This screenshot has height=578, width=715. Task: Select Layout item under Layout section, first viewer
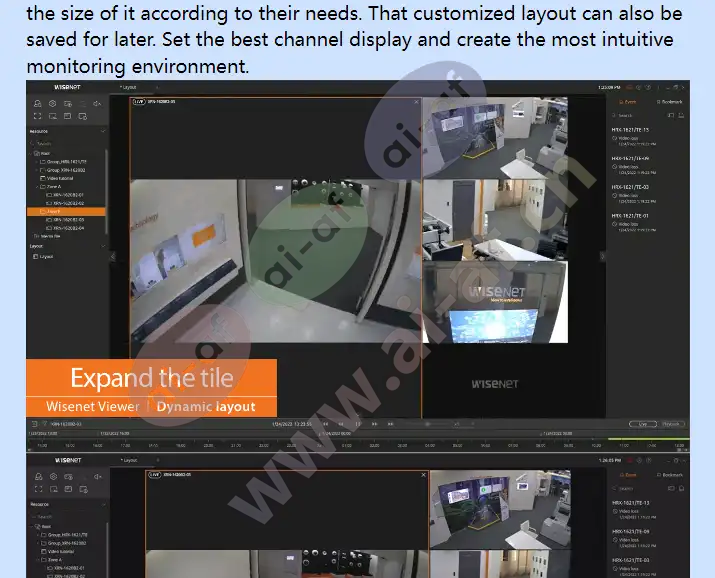(x=43, y=257)
